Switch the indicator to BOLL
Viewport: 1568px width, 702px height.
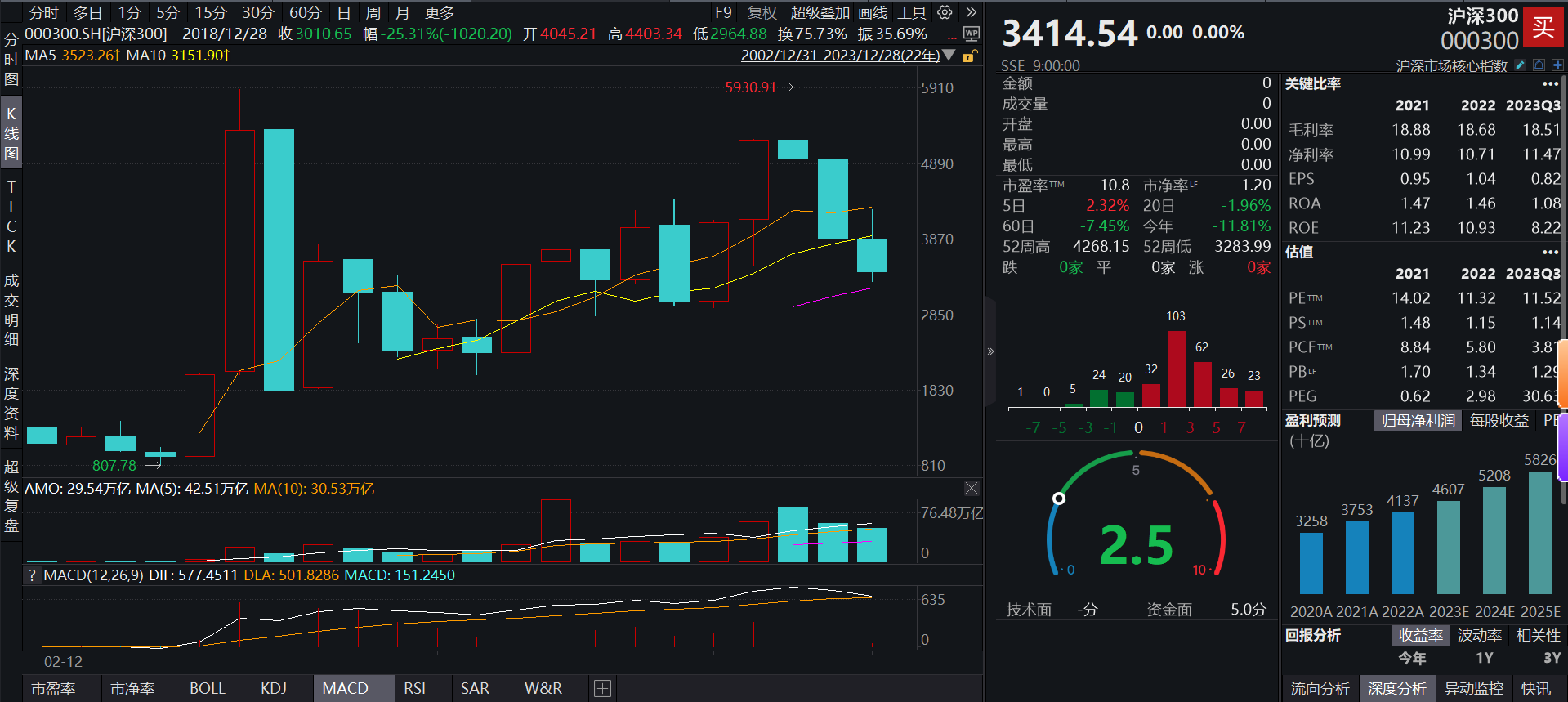[208, 688]
